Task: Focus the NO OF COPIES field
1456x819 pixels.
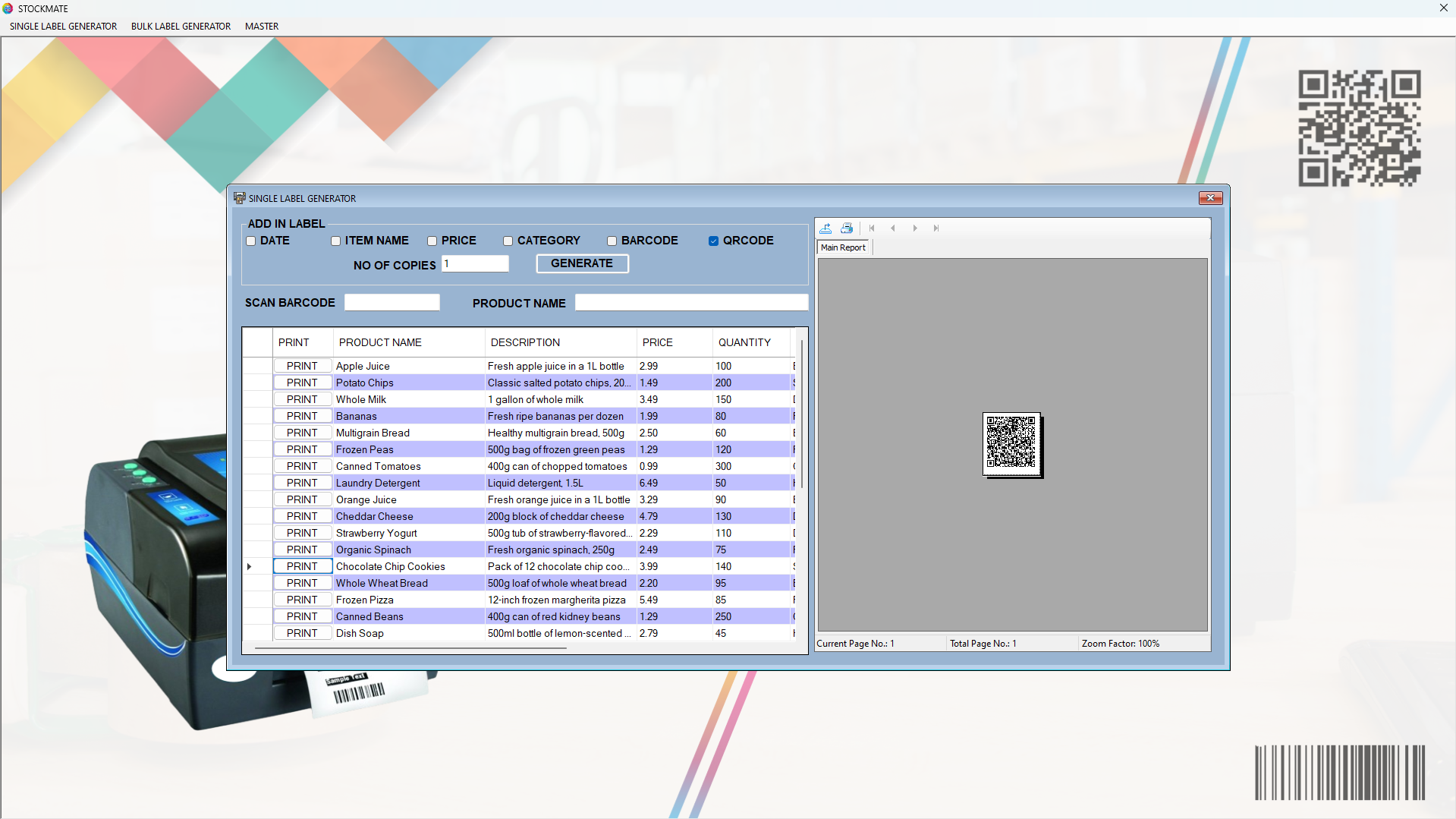Action: pos(475,263)
